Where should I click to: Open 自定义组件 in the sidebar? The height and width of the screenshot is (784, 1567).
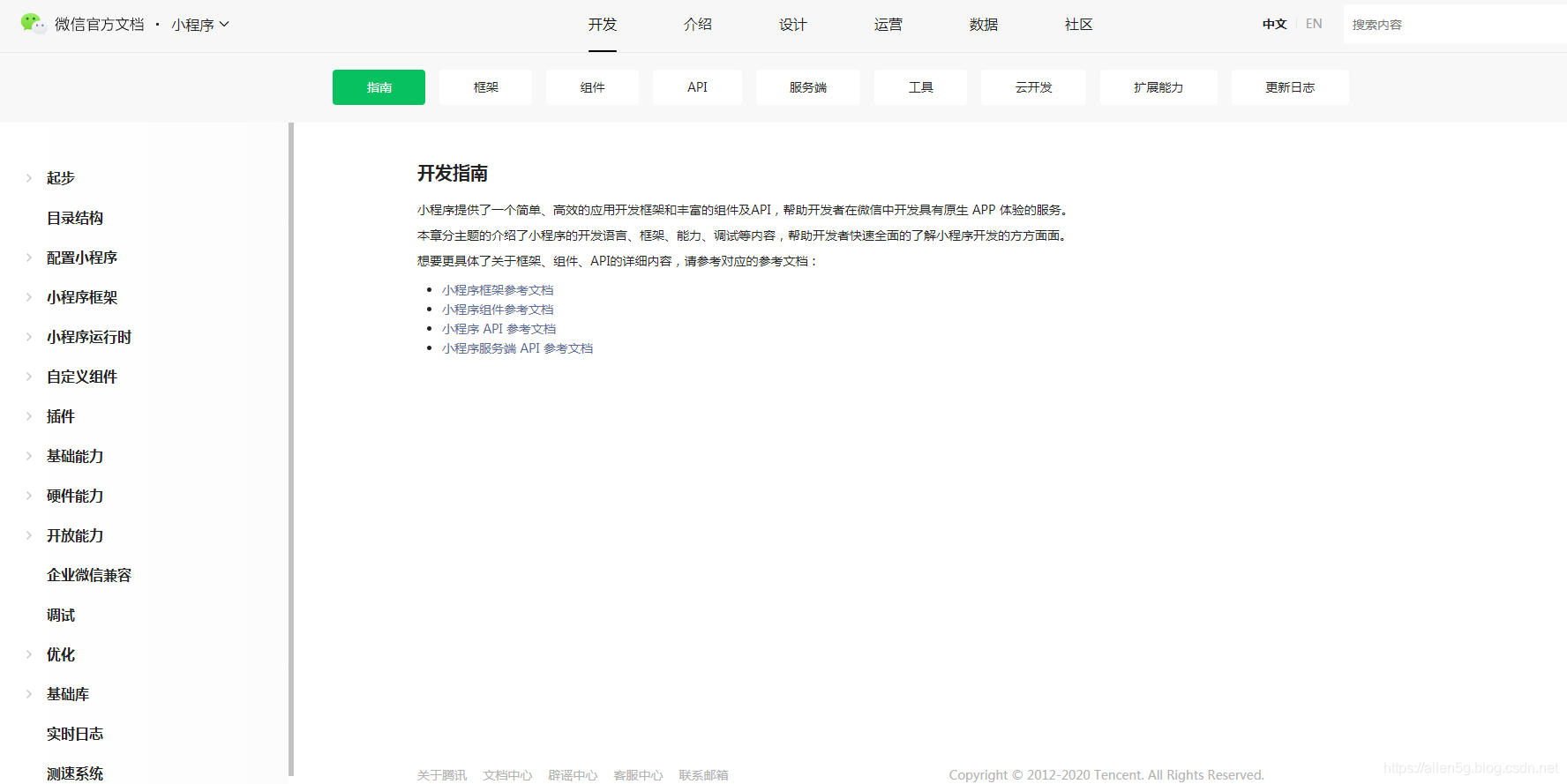click(x=82, y=377)
